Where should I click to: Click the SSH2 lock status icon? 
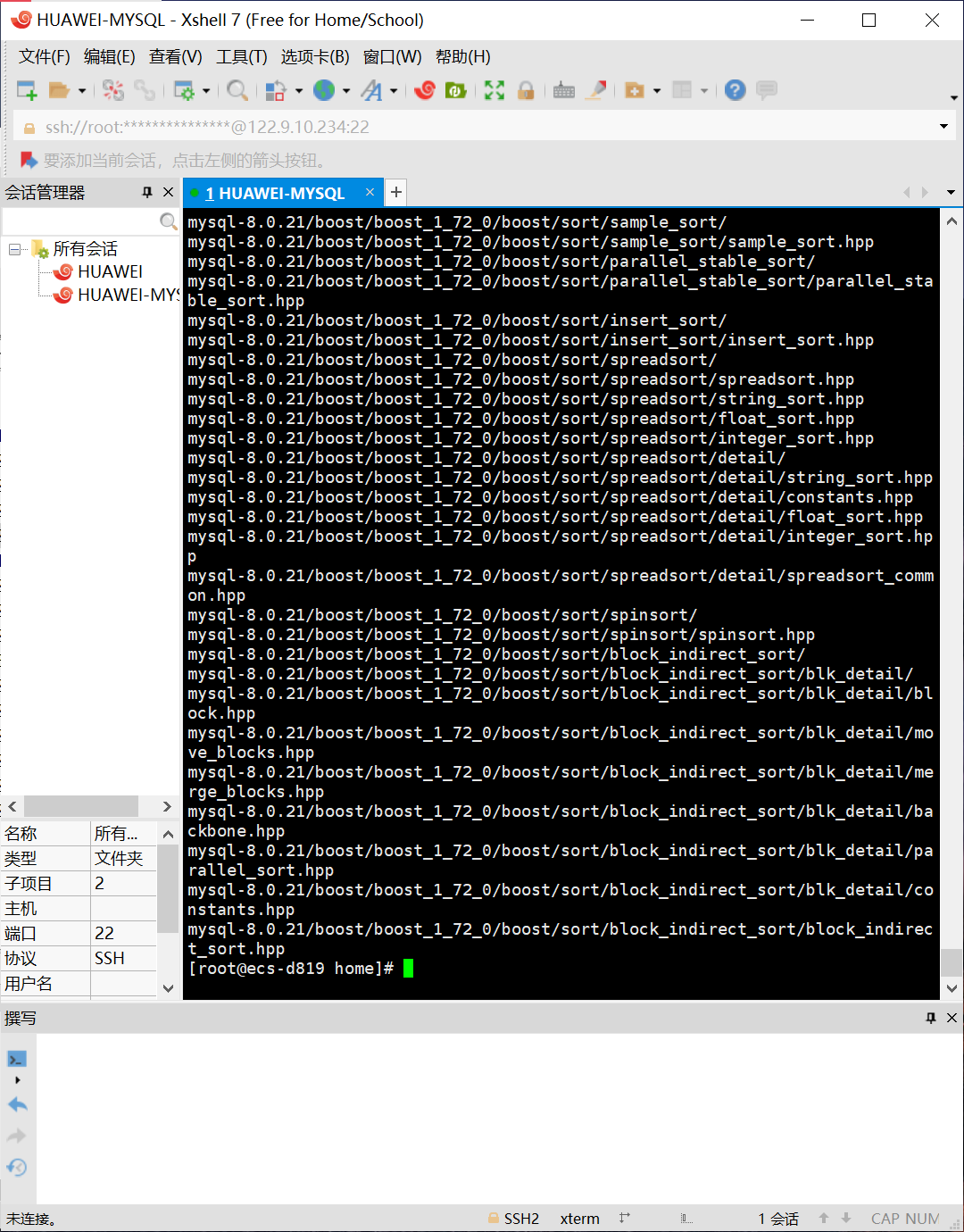click(x=494, y=1219)
